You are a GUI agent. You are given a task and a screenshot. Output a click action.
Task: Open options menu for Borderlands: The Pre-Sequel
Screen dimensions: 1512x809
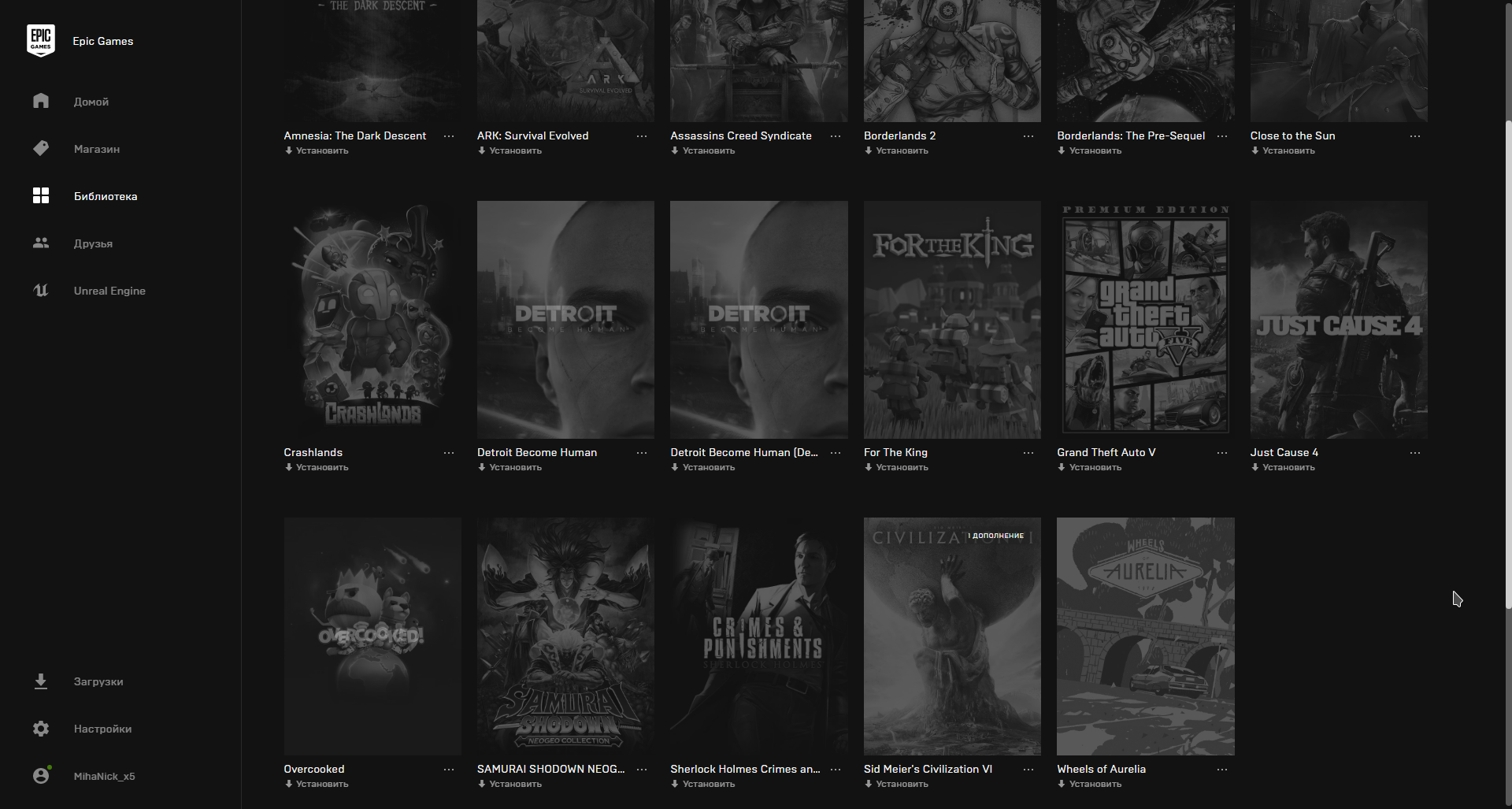tap(1222, 136)
